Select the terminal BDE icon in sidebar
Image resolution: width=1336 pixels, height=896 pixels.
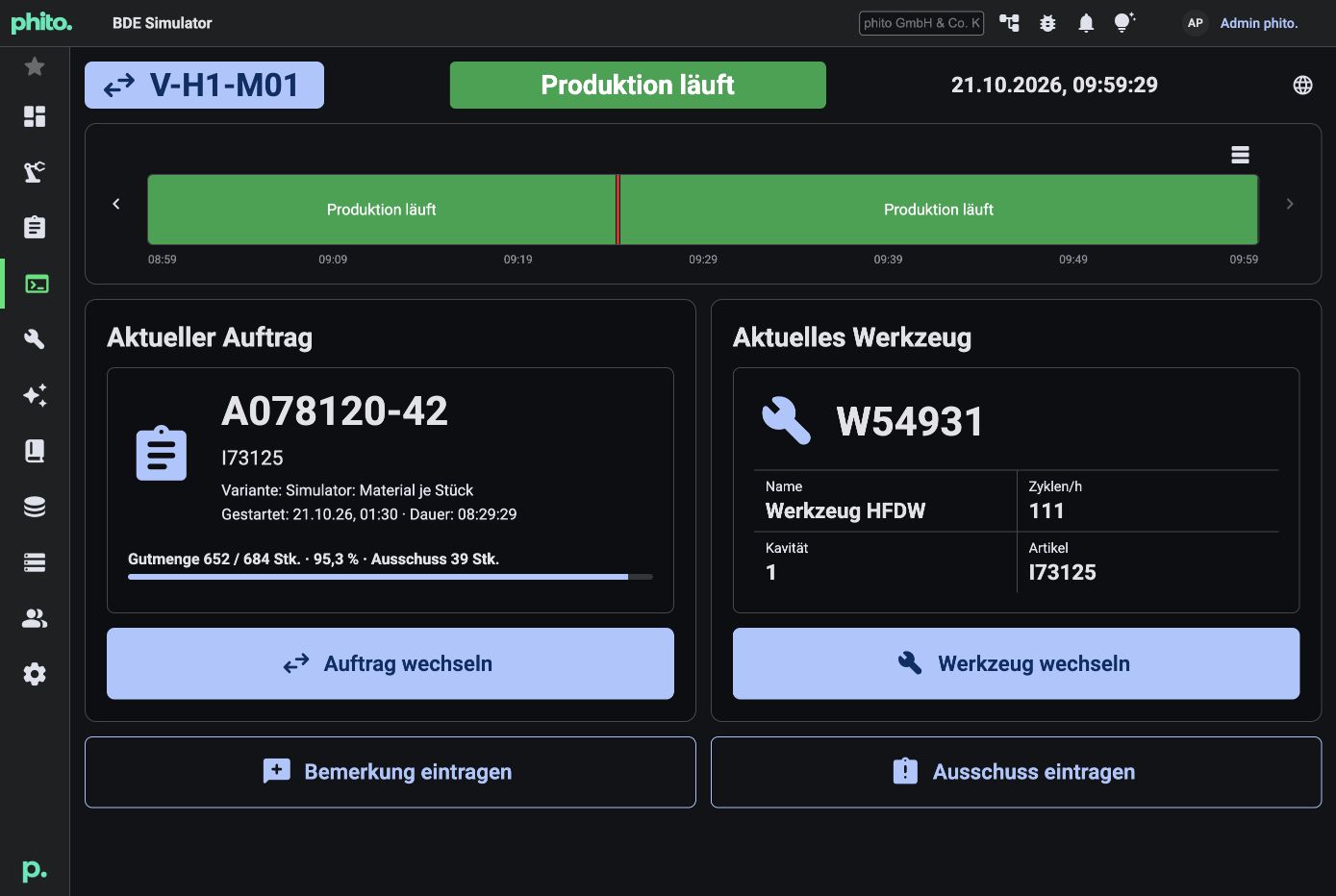tap(37, 284)
